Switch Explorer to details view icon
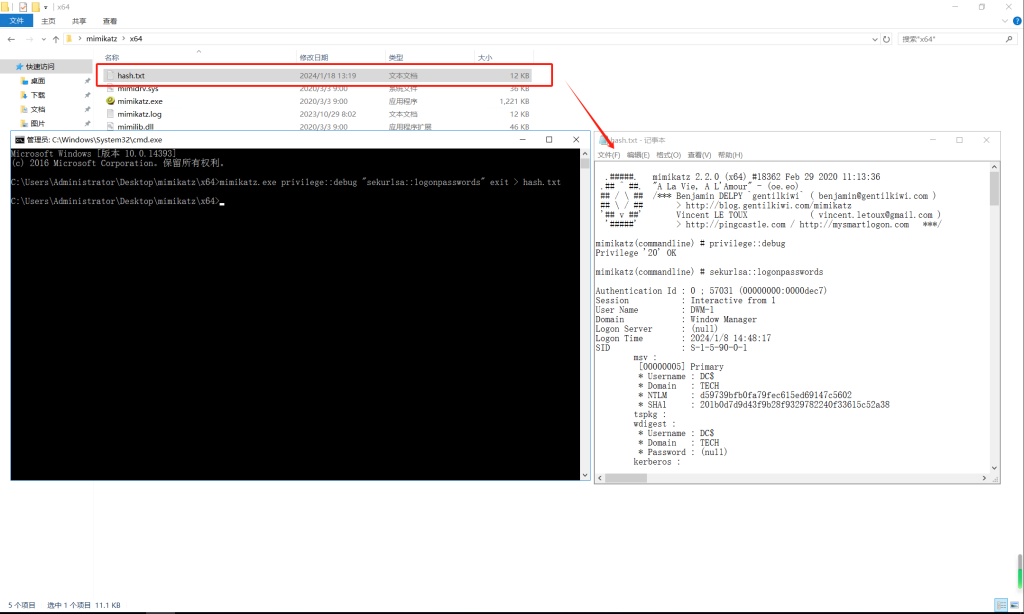This screenshot has width=1024, height=614. (x=1000, y=606)
